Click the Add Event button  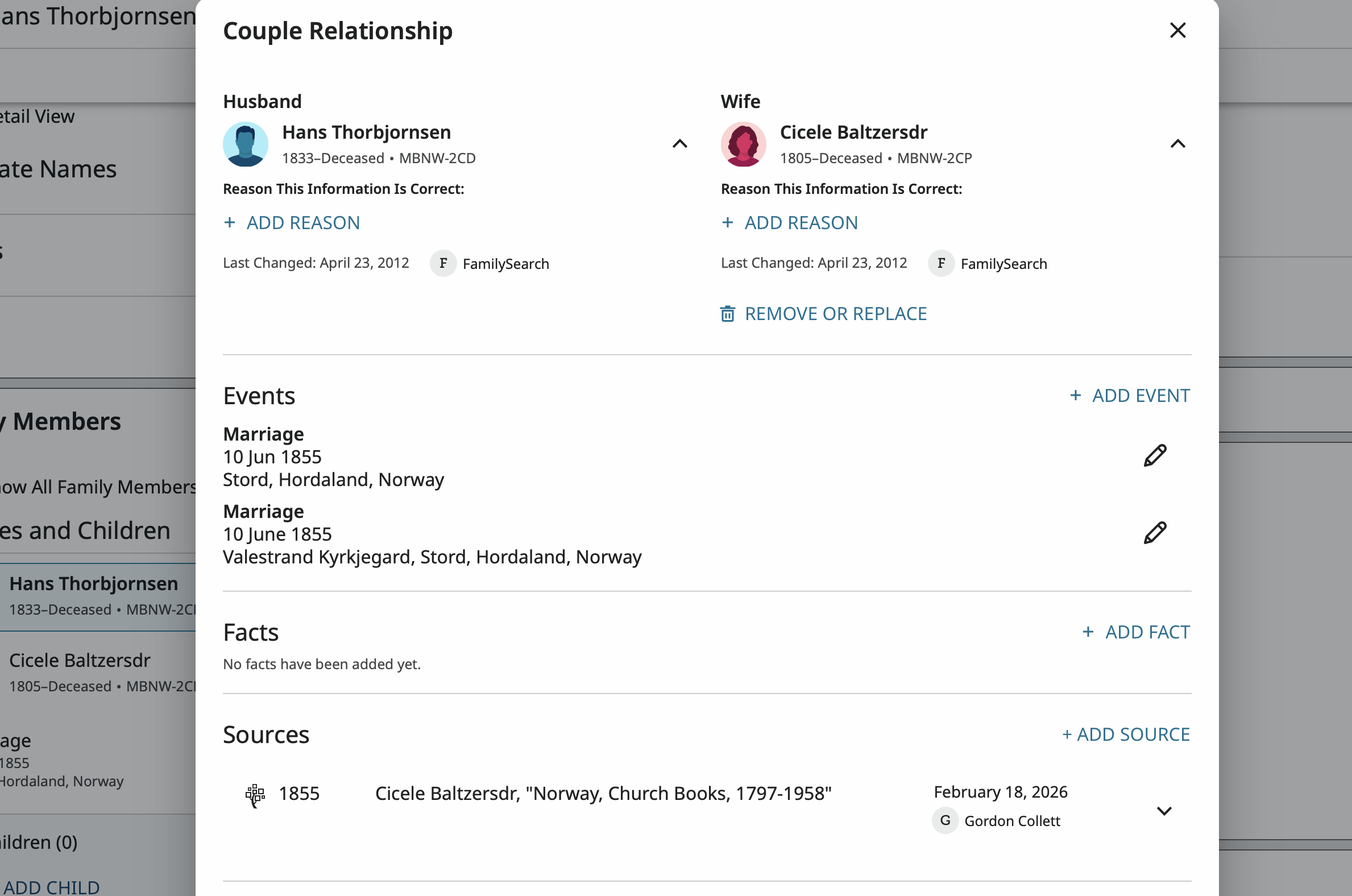(1130, 396)
